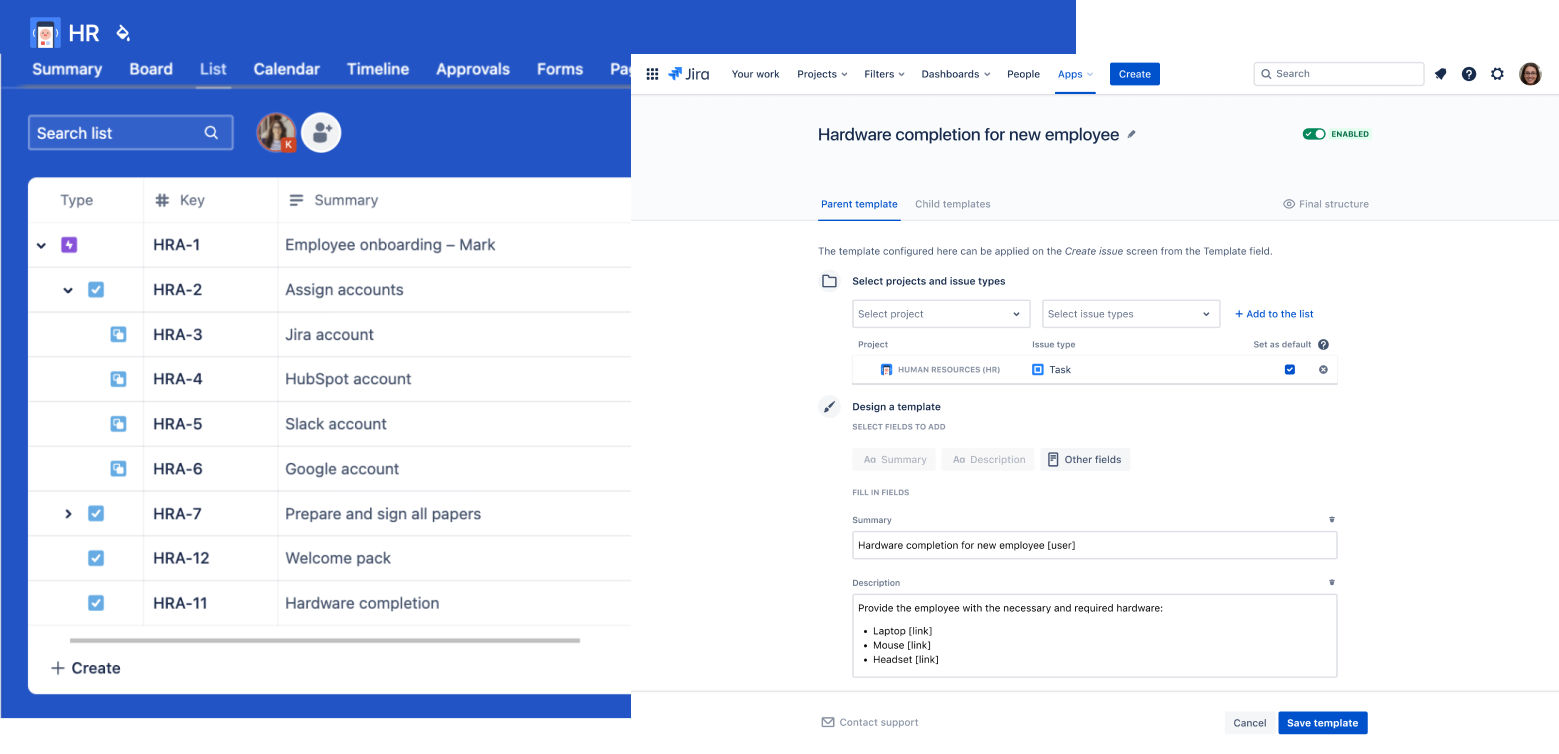Uncheck the Set as default checkbox
Image resolution: width=1559 pixels, height=754 pixels.
(x=1289, y=370)
